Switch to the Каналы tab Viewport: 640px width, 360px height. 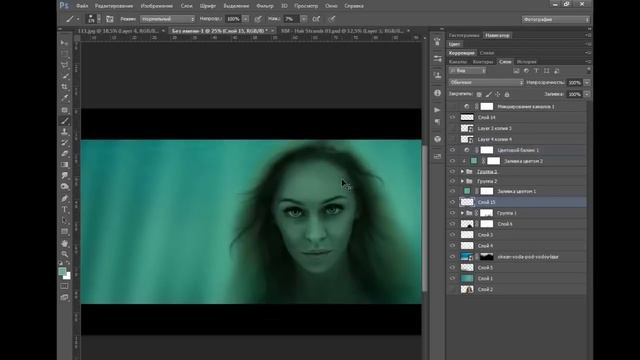(x=458, y=62)
